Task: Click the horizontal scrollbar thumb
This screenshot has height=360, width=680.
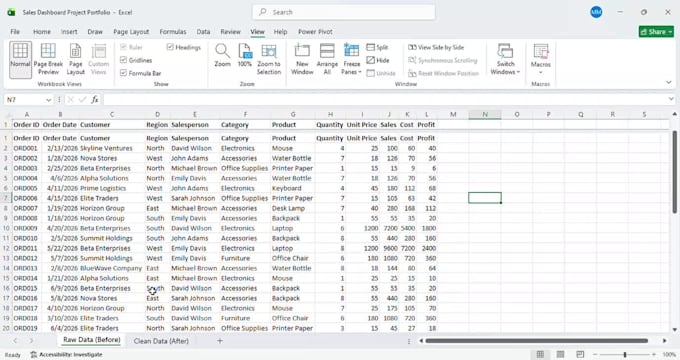Action: pyautogui.click(x=536, y=341)
